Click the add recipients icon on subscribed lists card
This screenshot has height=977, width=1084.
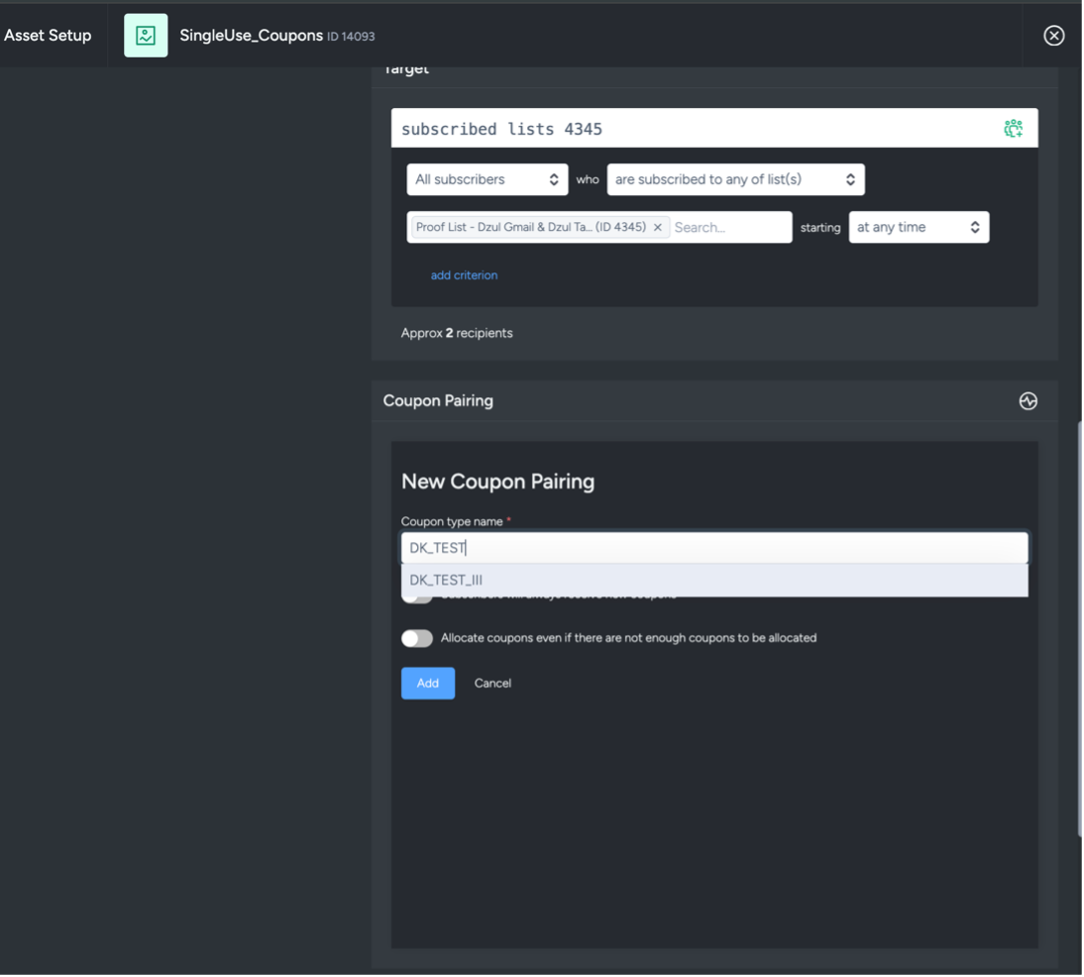click(1013, 128)
